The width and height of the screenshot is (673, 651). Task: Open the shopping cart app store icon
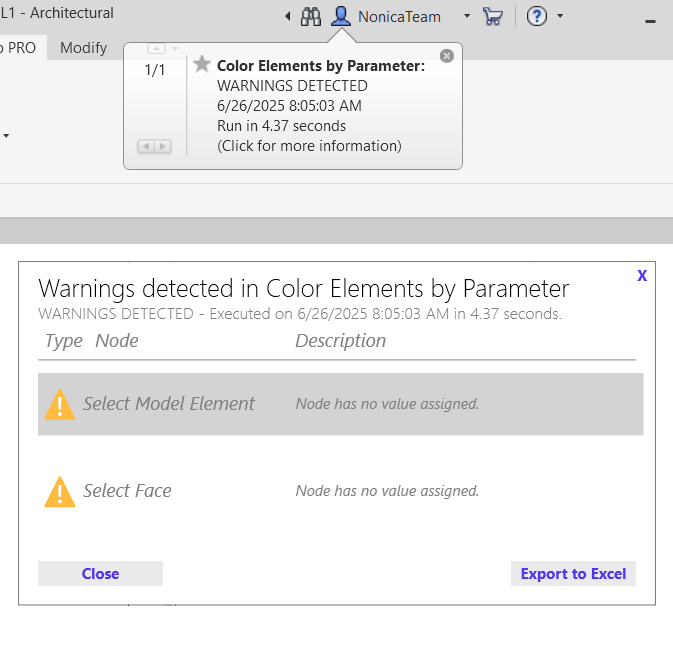(493, 16)
